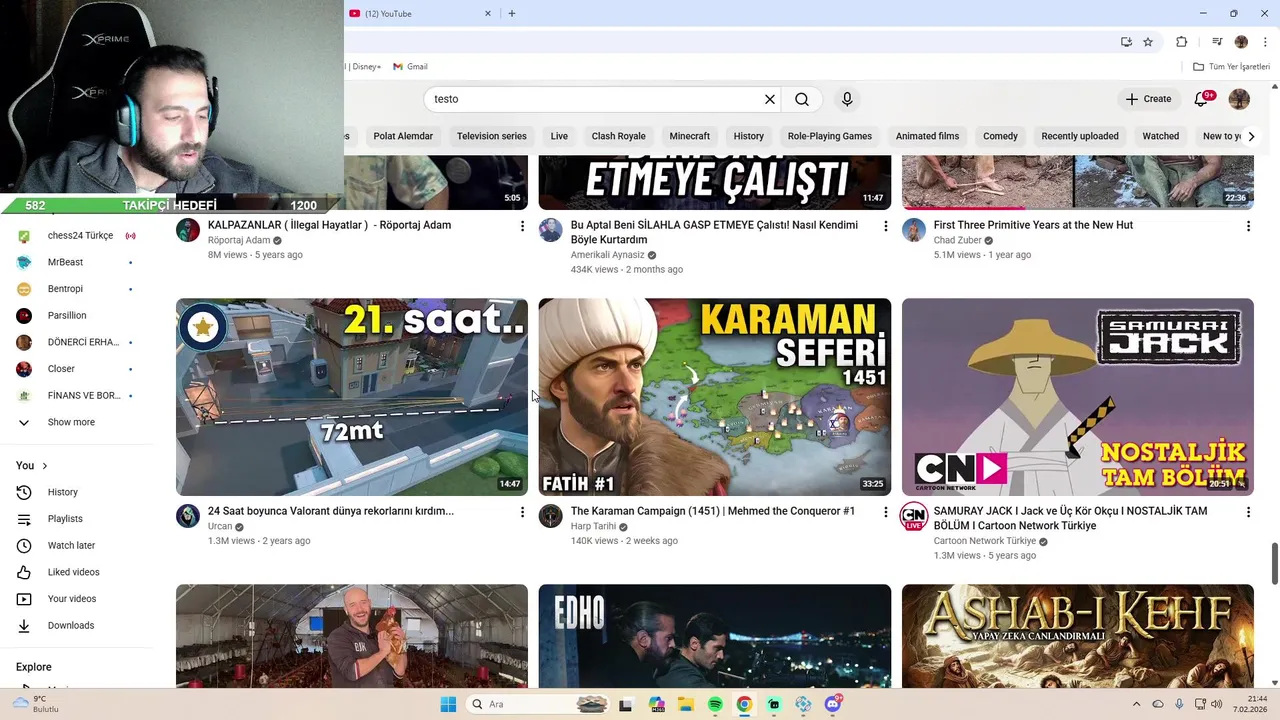Open Discord from the taskbar
This screenshot has height=720, width=1280.
[833, 704]
